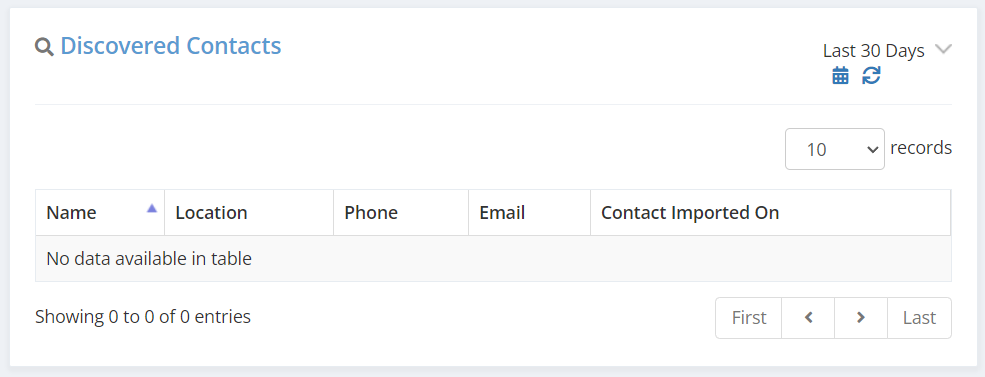The image size is (985, 377).
Task: Sort table by Email column
Action: [530, 213]
